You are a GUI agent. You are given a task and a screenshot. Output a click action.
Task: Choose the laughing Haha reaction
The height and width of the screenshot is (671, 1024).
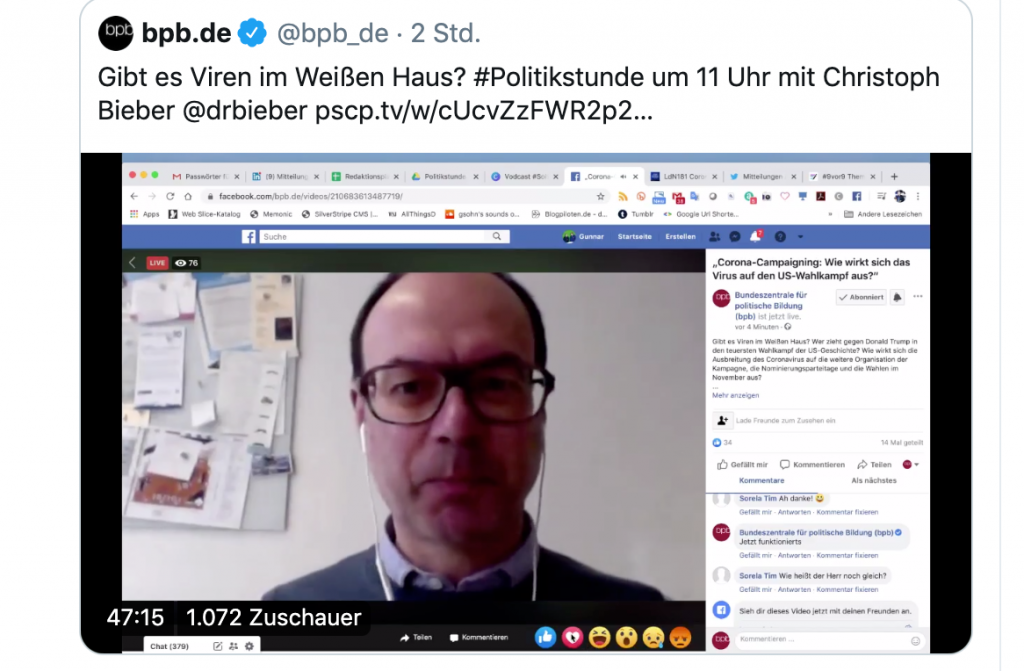point(600,637)
